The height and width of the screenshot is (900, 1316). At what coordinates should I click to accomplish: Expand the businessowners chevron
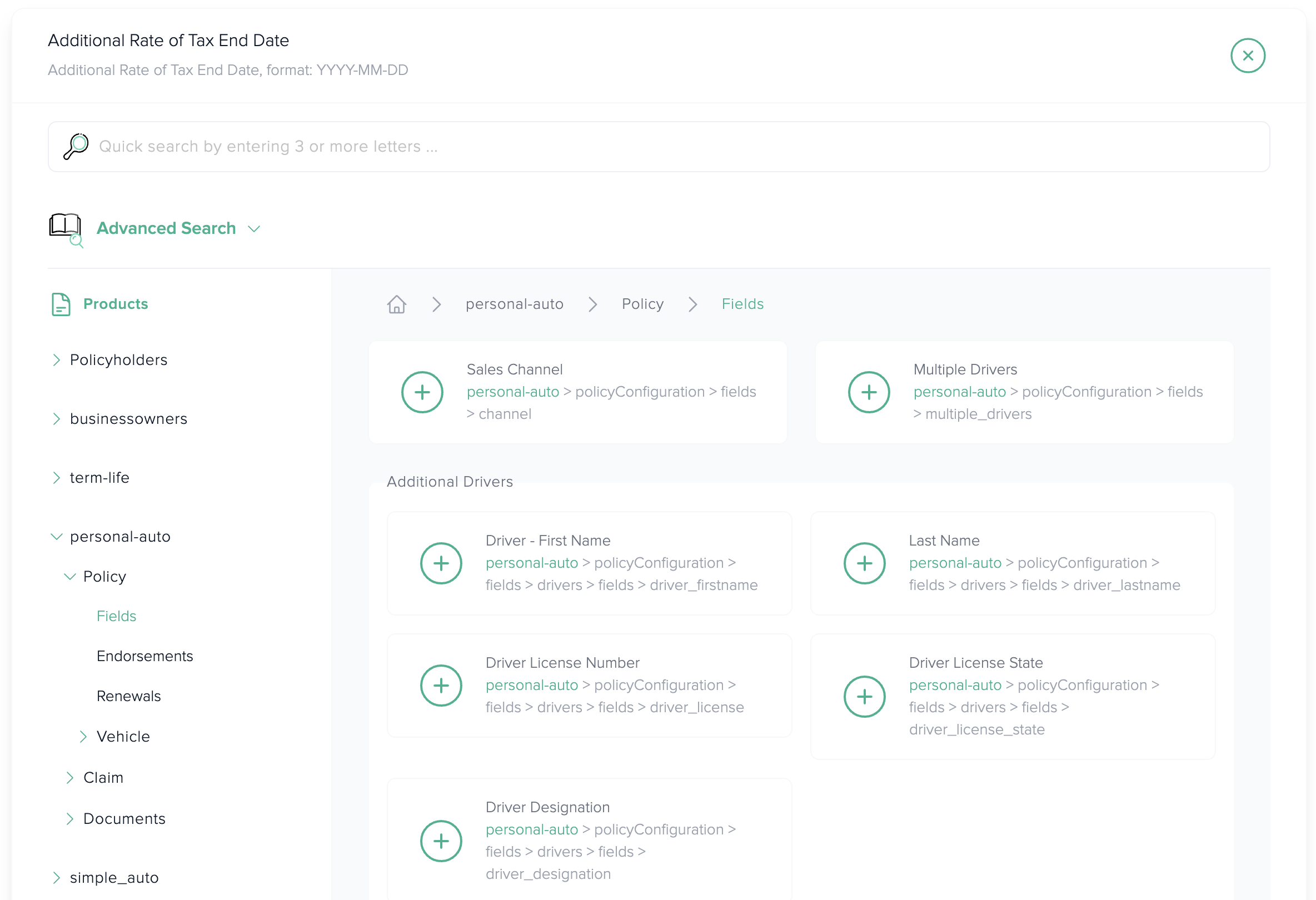tap(56, 419)
